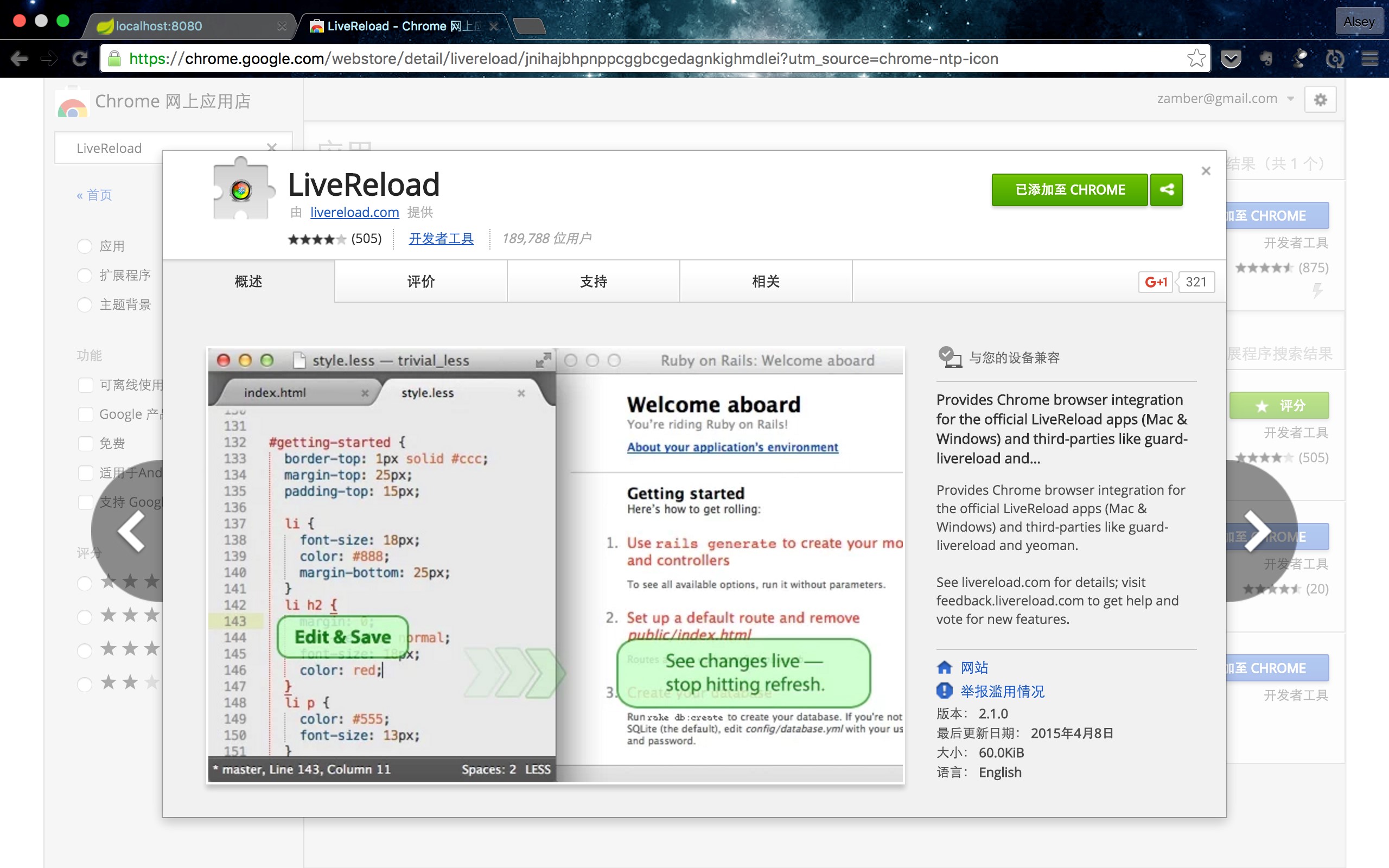Click the device compatibility icon
This screenshot has height=868, width=1389.
[950, 357]
